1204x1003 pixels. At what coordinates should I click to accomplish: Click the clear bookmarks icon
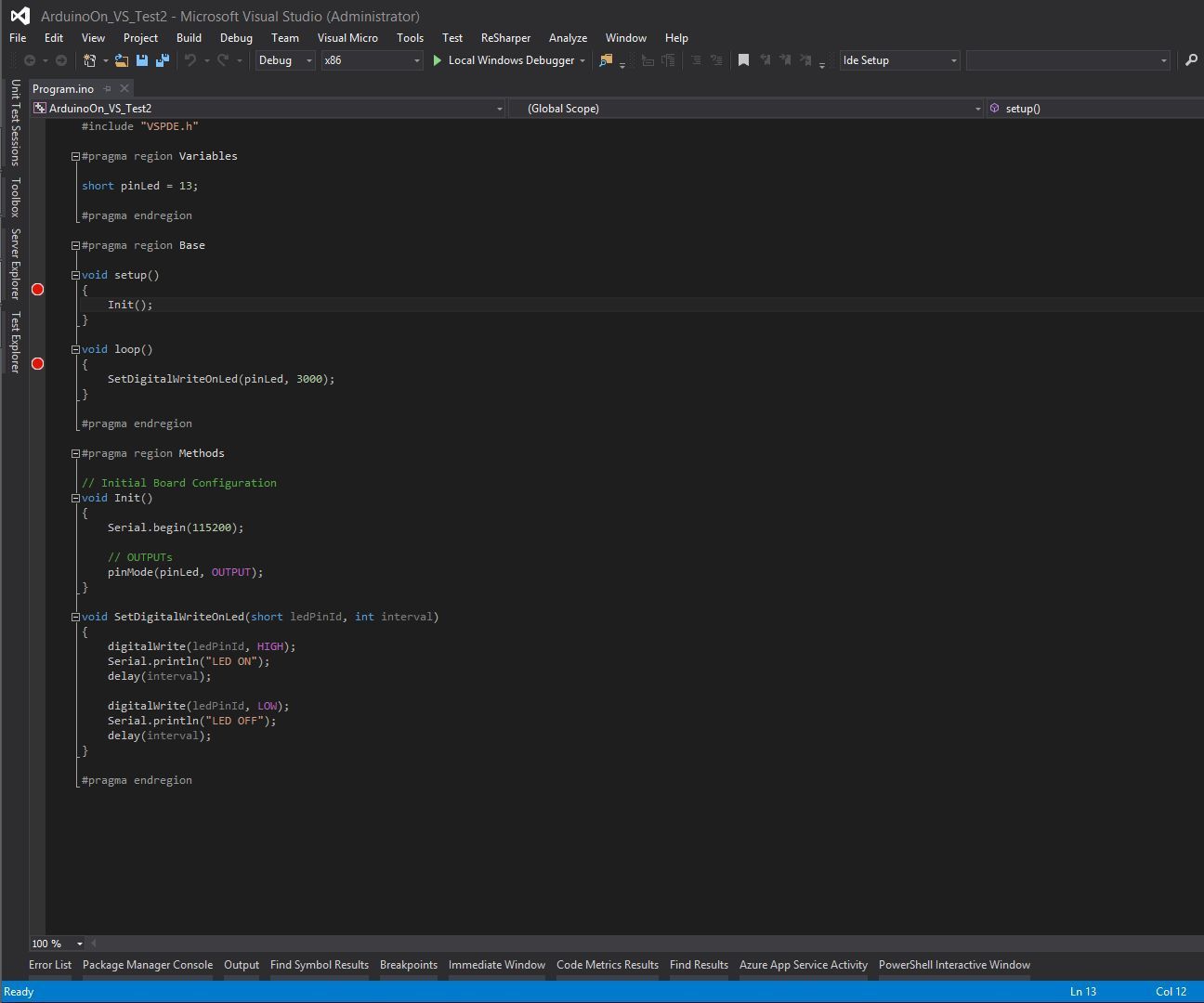805,60
